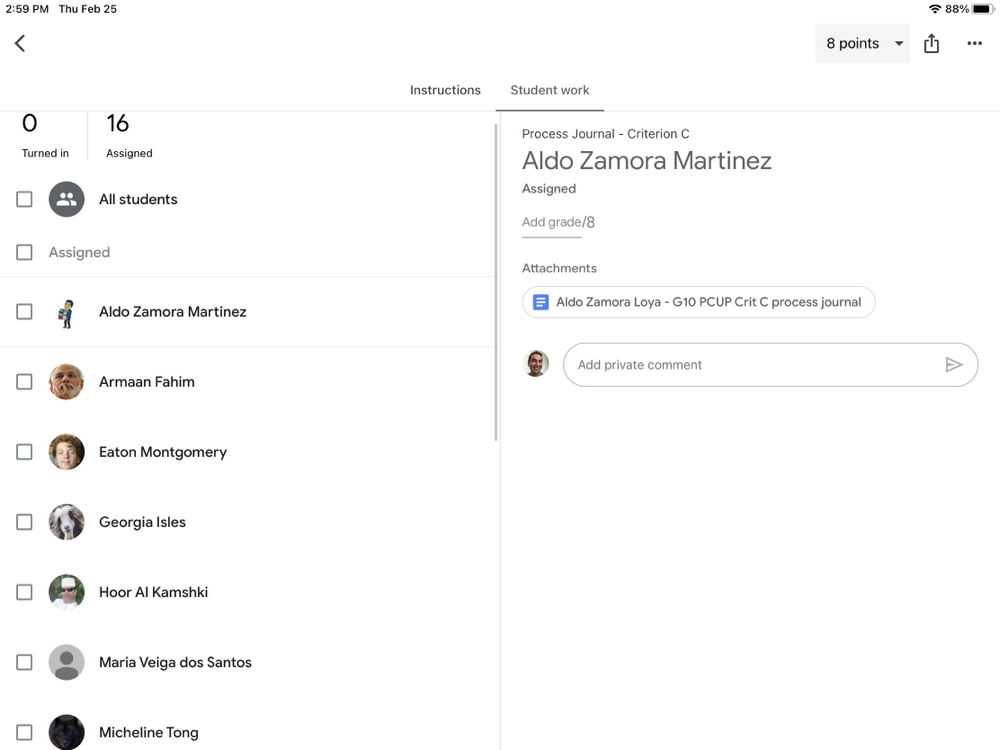1000x750 pixels.
Task: Check the box for Hoor Al Kamshki
Action: pyautogui.click(x=24, y=592)
